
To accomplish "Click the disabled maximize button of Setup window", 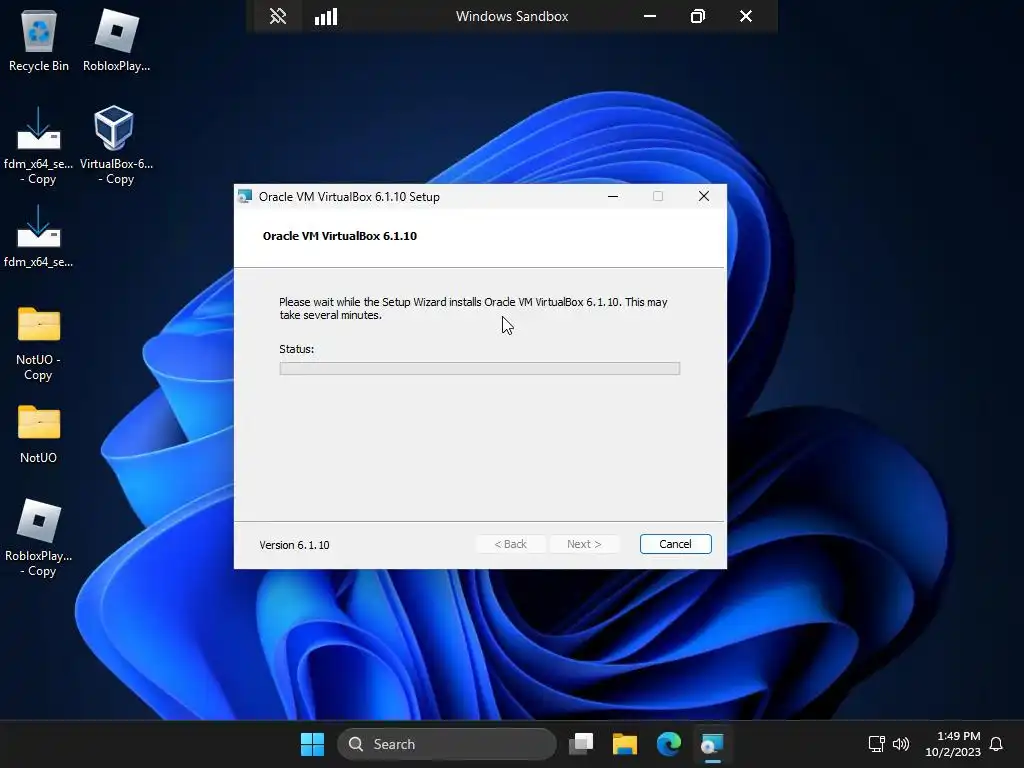I will (658, 196).
